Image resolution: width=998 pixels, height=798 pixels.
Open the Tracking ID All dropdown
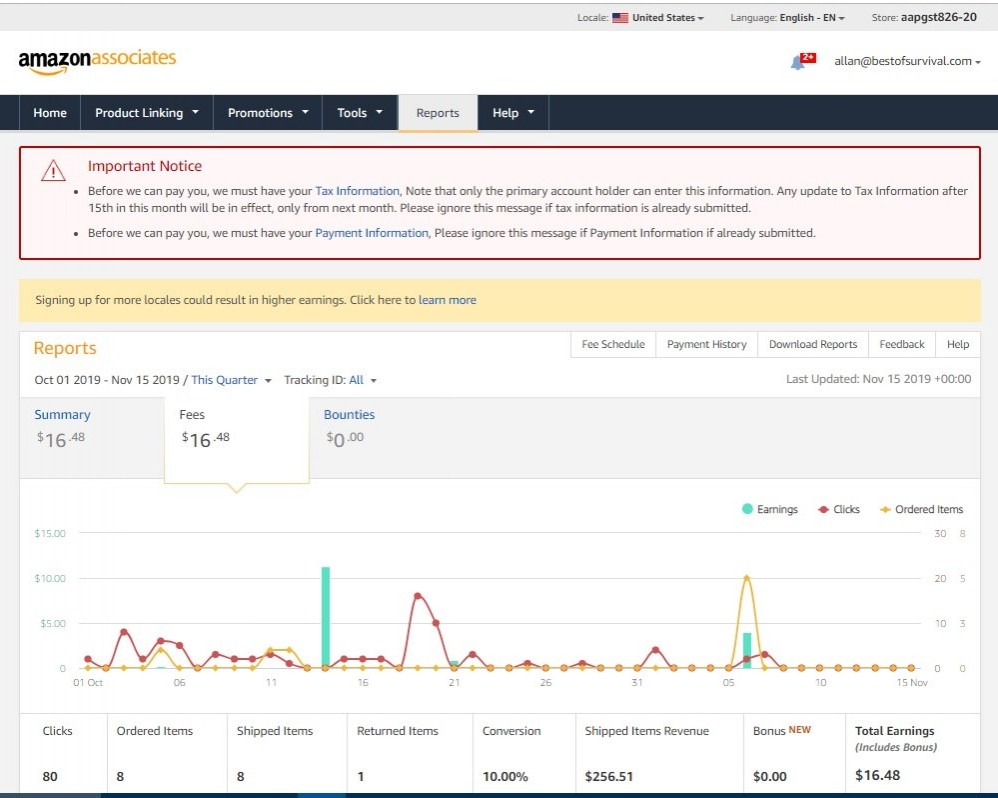pos(362,380)
